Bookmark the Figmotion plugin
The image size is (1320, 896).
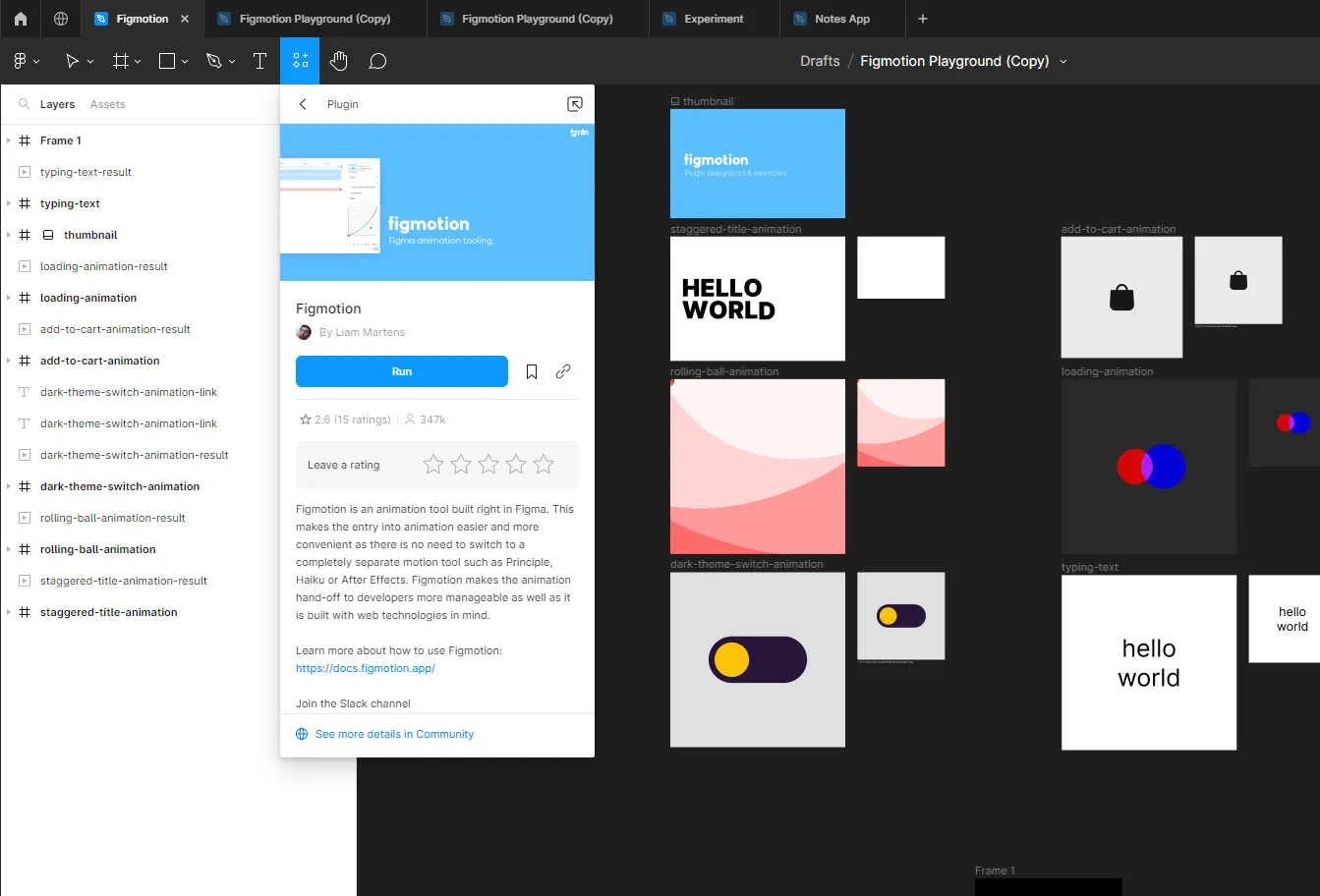[x=532, y=371]
